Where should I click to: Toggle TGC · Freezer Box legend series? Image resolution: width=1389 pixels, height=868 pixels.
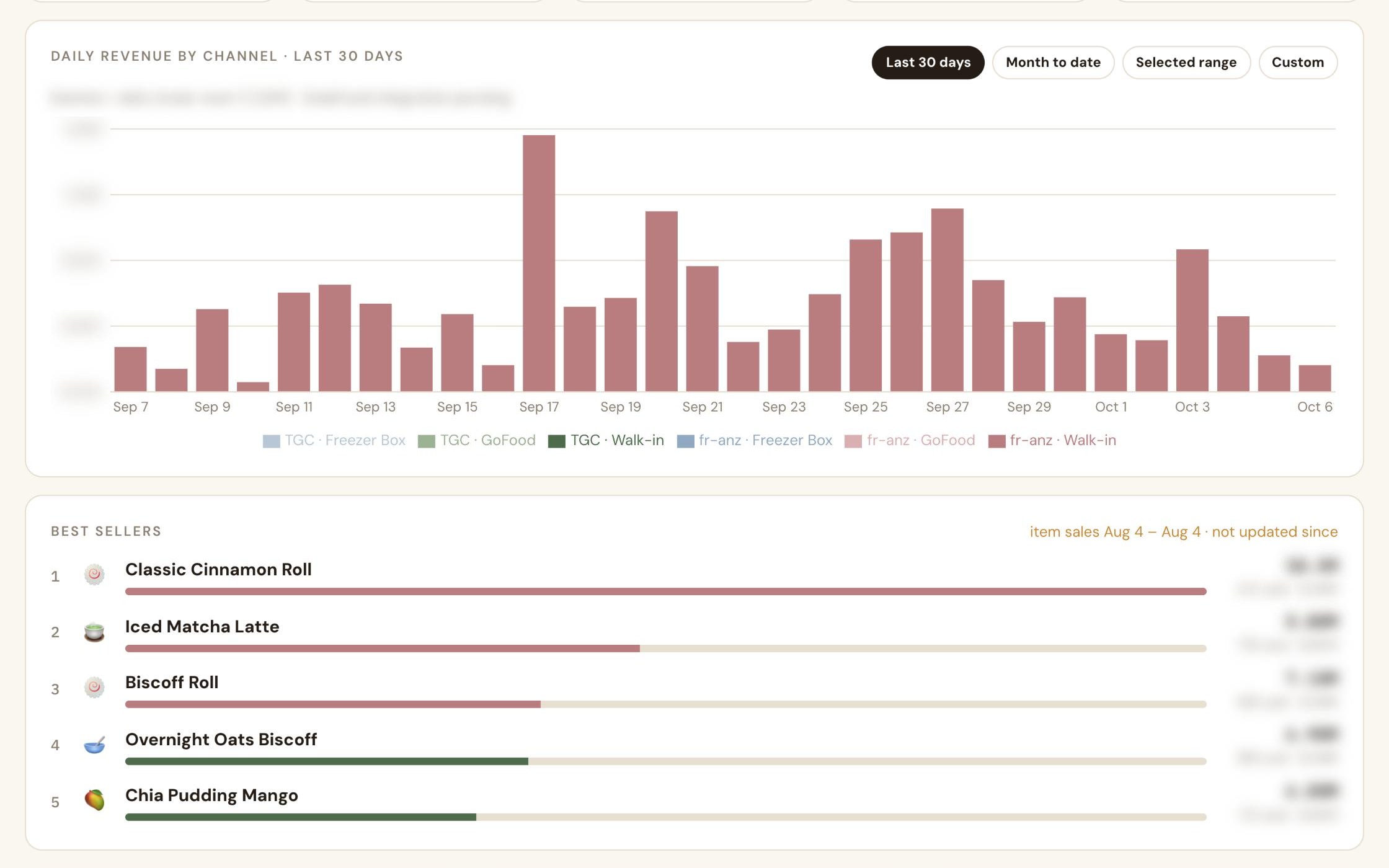334,441
